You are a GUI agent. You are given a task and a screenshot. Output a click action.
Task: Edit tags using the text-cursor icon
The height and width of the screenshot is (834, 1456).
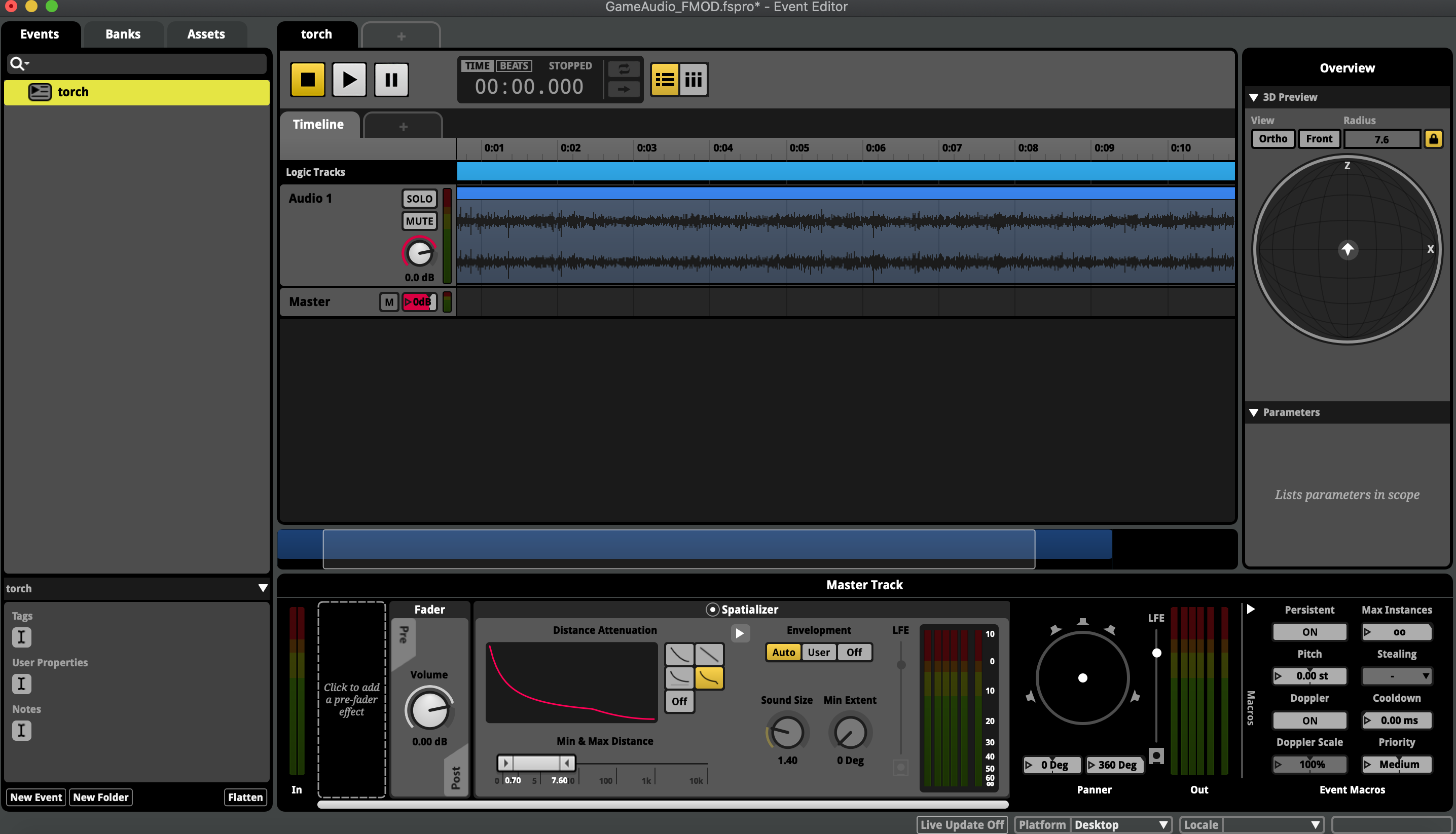(22, 637)
